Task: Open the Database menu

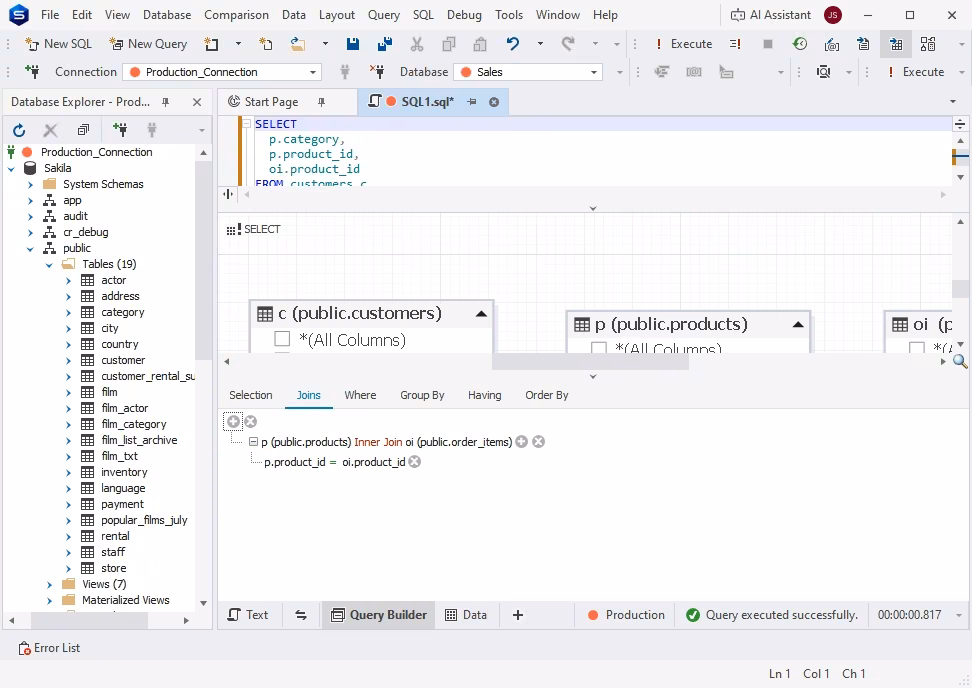Action: pyautogui.click(x=167, y=15)
